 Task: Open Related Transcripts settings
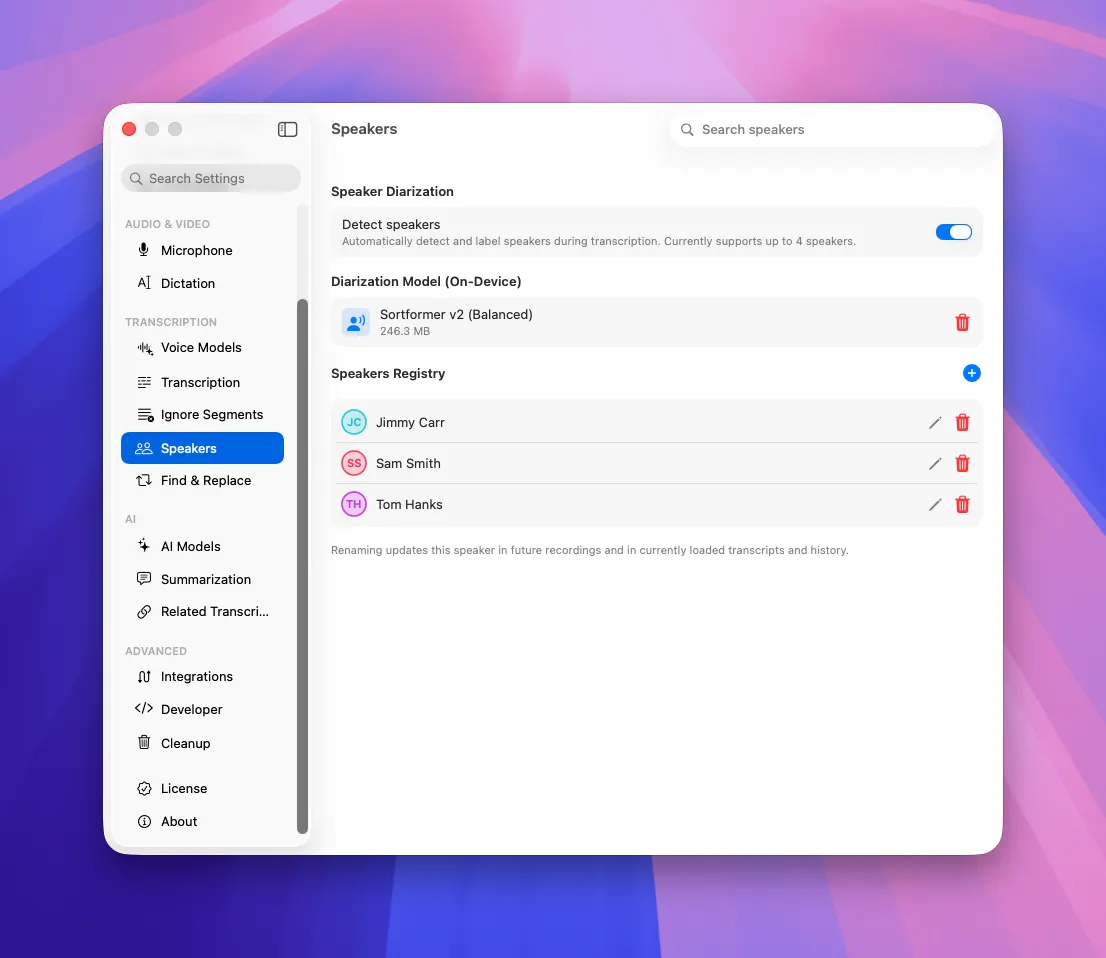[x=202, y=612]
